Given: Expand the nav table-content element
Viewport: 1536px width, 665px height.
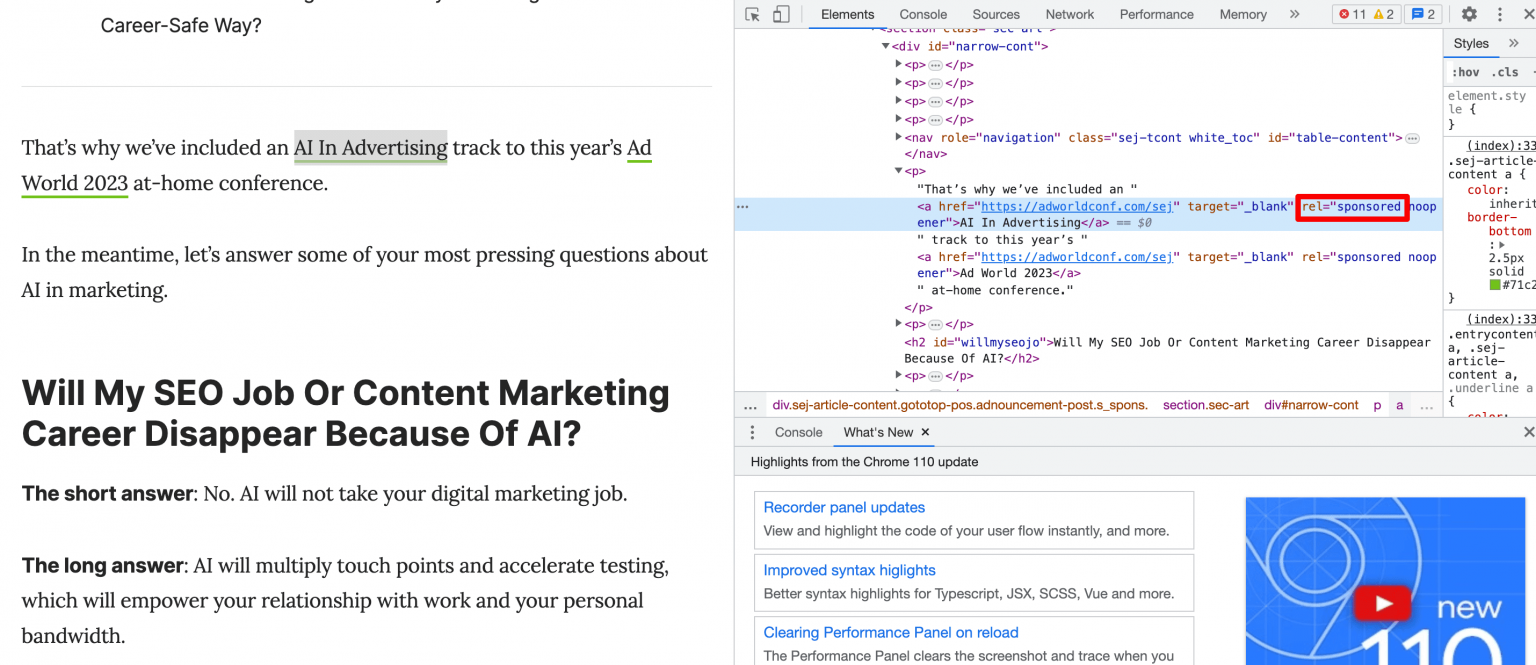Looking at the screenshot, I should pos(899,137).
